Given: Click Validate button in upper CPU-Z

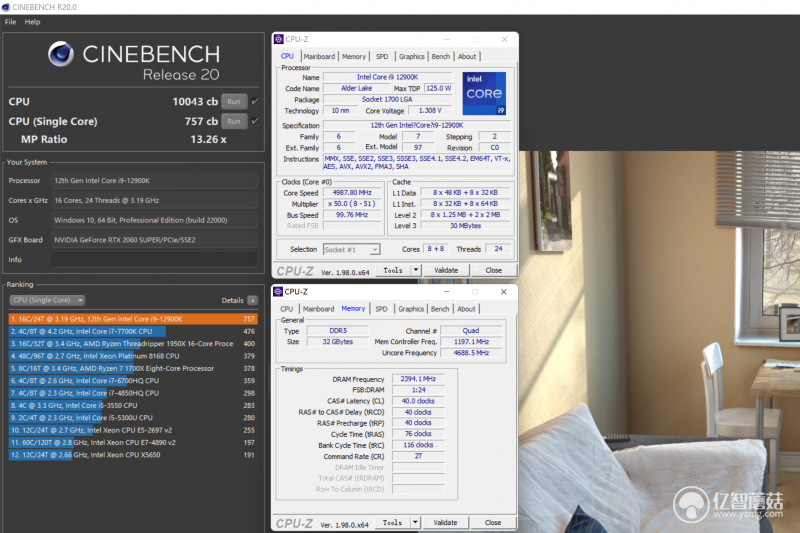Looking at the screenshot, I should (x=446, y=270).
